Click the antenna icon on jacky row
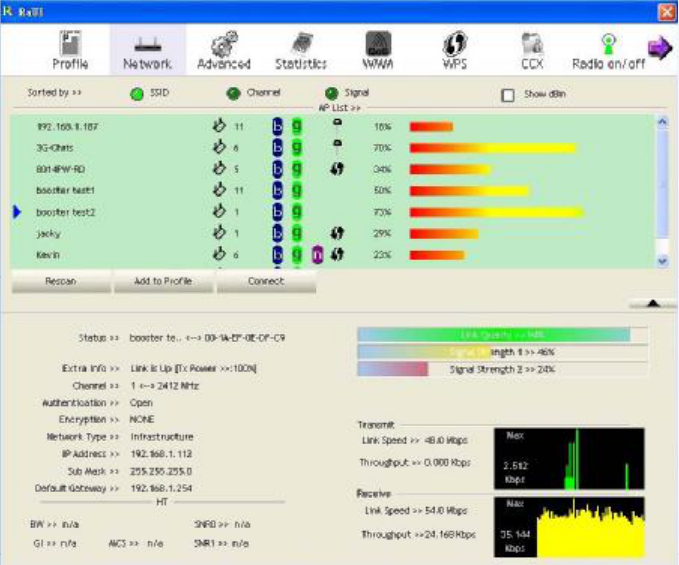 [219, 233]
